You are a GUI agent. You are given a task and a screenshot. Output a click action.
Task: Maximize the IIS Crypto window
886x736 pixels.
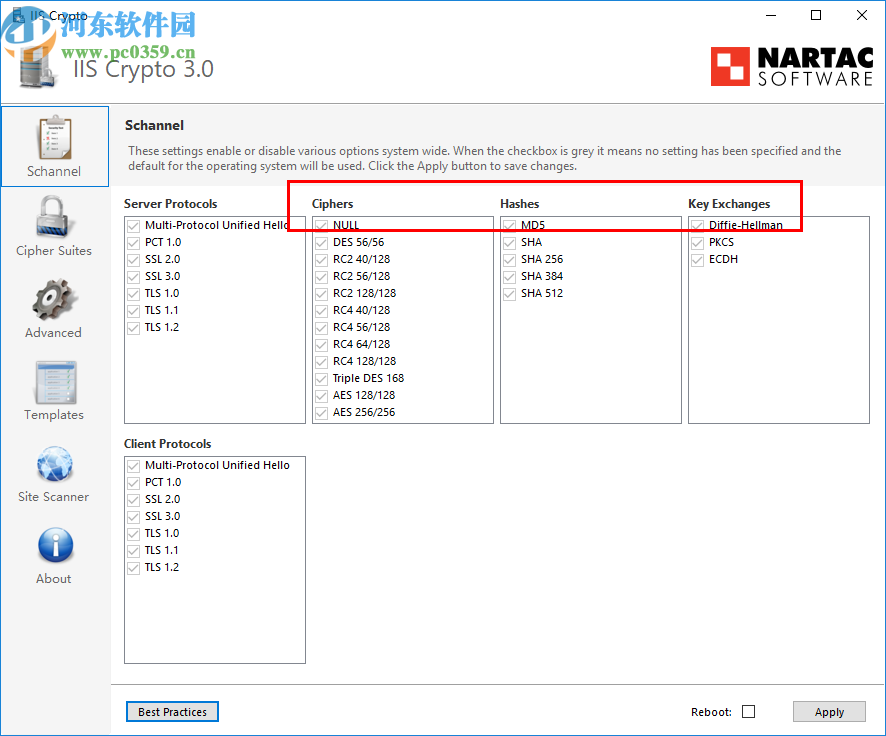click(x=816, y=15)
